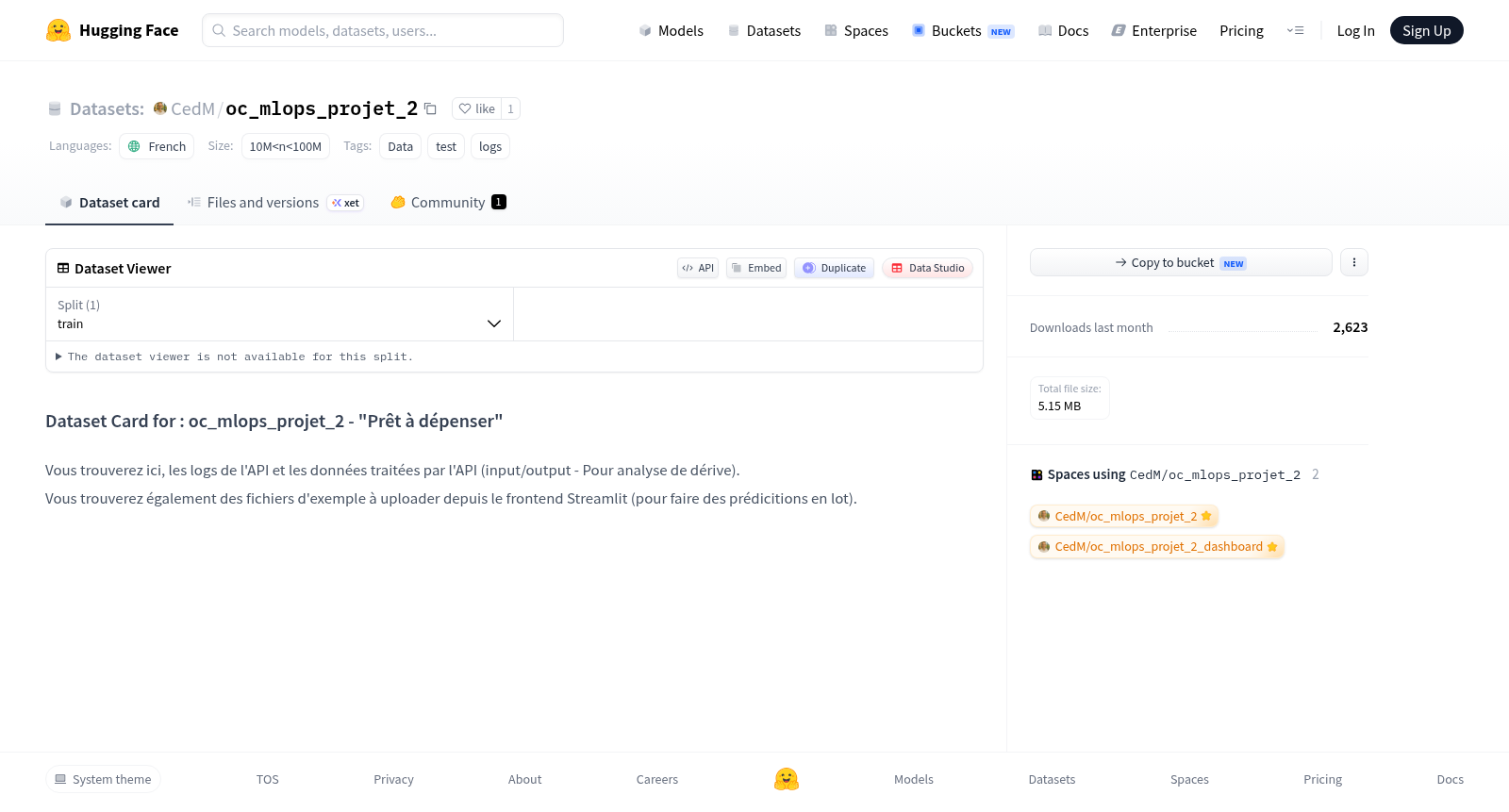Open Enterprise in the top navigation
The image size is (1509, 812).
tap(1154, 30)
